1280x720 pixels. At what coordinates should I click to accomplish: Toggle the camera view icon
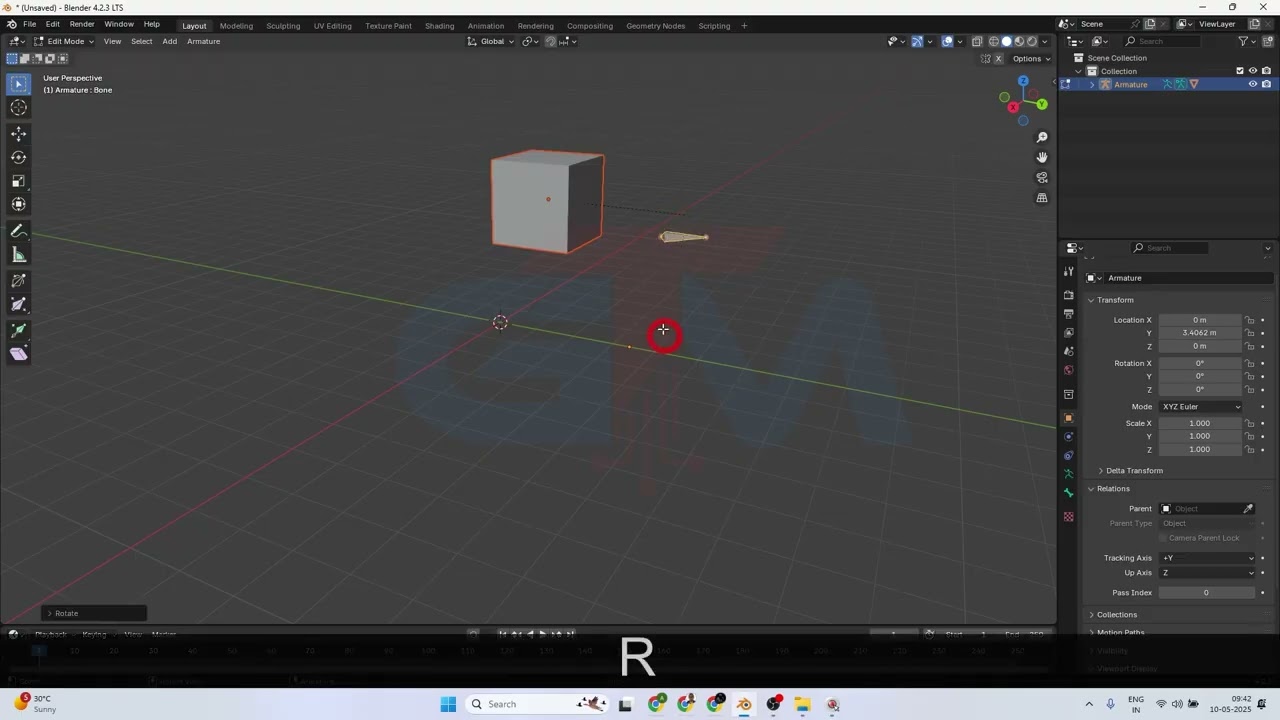click(x=1042, y=178)
